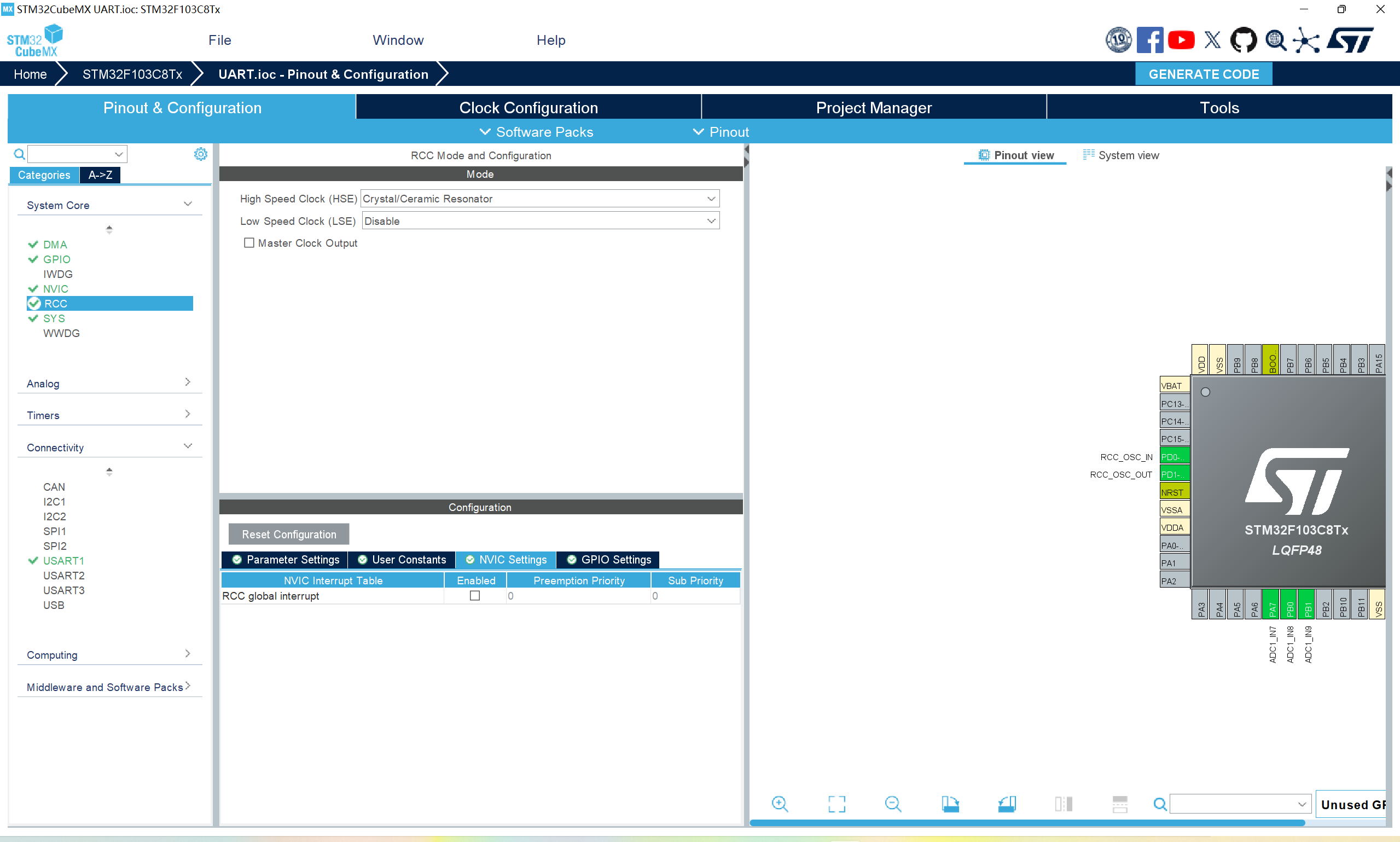The width and height of the screenshot is (1400, 842).
Task: Select USART1 in the Connectivity list
Action: [63, 561]
